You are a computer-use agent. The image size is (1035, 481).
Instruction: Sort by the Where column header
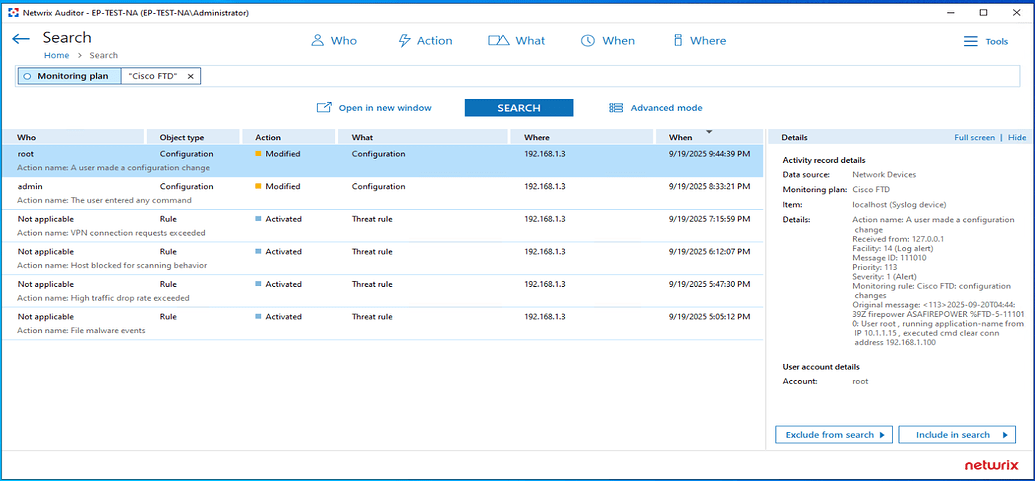click(581, 137)
